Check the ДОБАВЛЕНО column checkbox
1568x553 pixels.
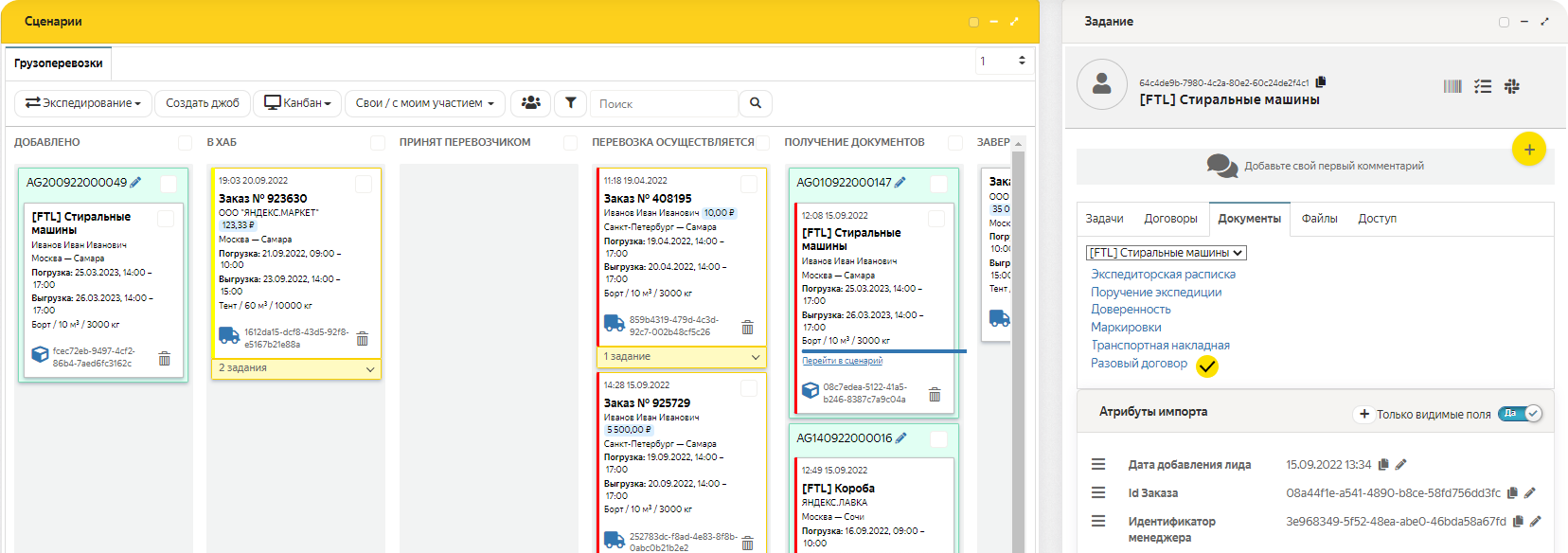[185, 142]
